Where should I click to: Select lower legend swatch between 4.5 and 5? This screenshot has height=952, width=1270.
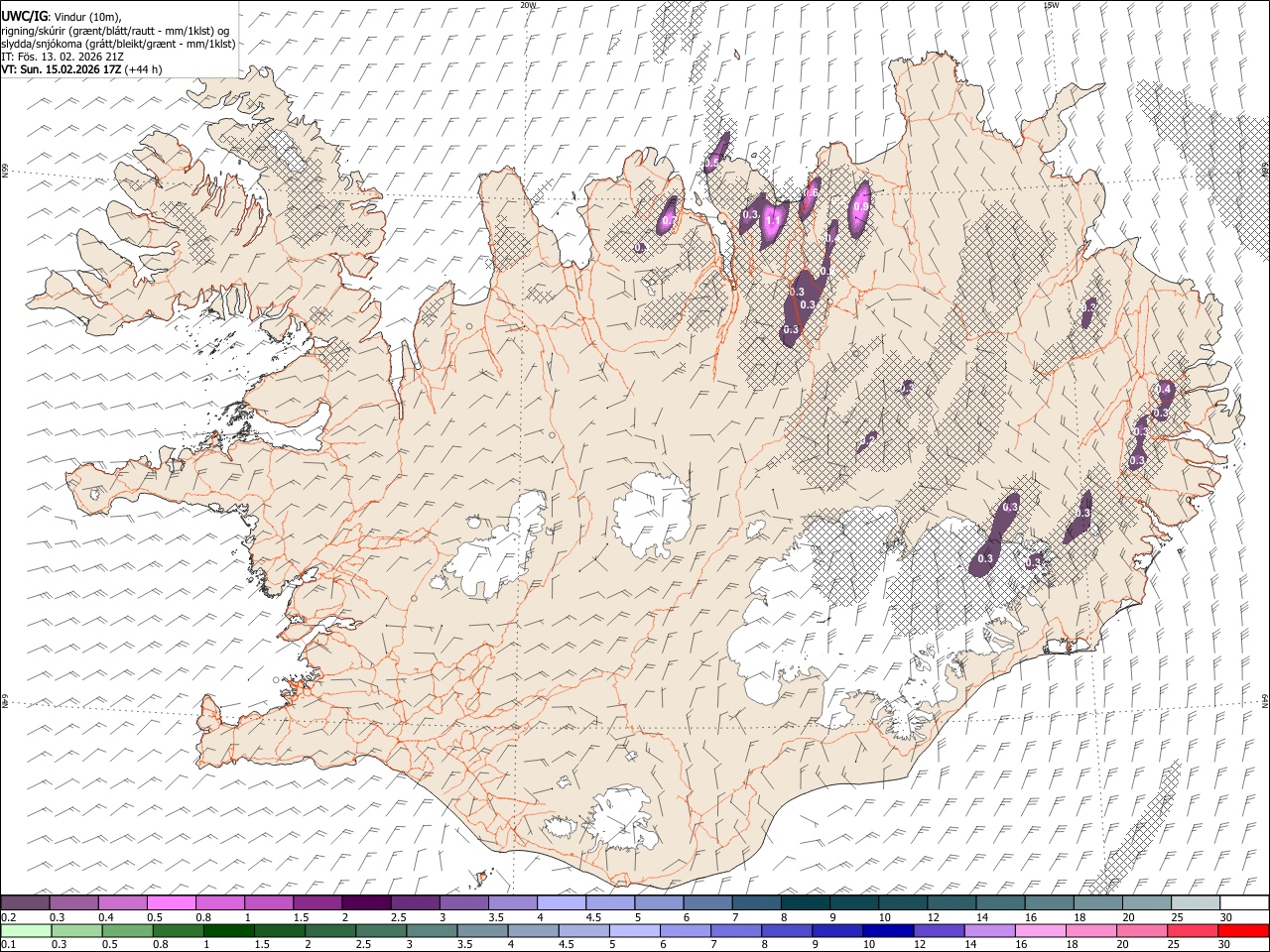click(583, 931)
